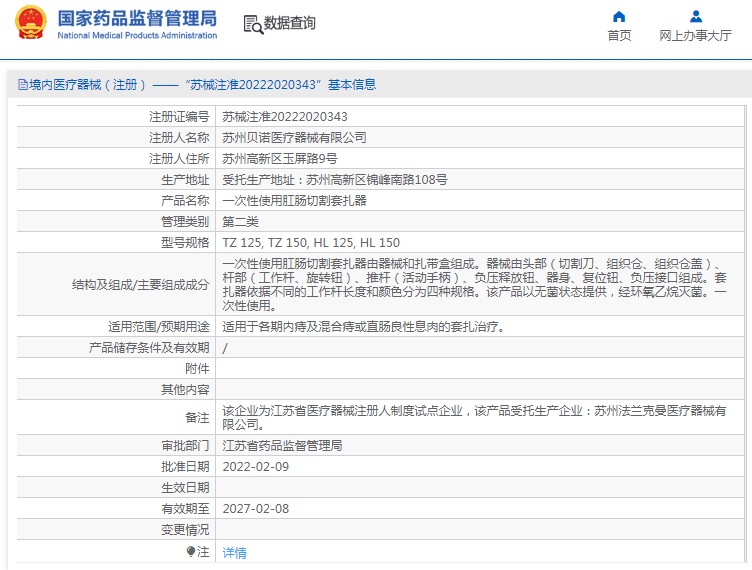Image resolution: width=752 pixels, height=570 pixels.
Task: Click the 适用范围/预期用途 row label
Action: (x=159, y=327)
